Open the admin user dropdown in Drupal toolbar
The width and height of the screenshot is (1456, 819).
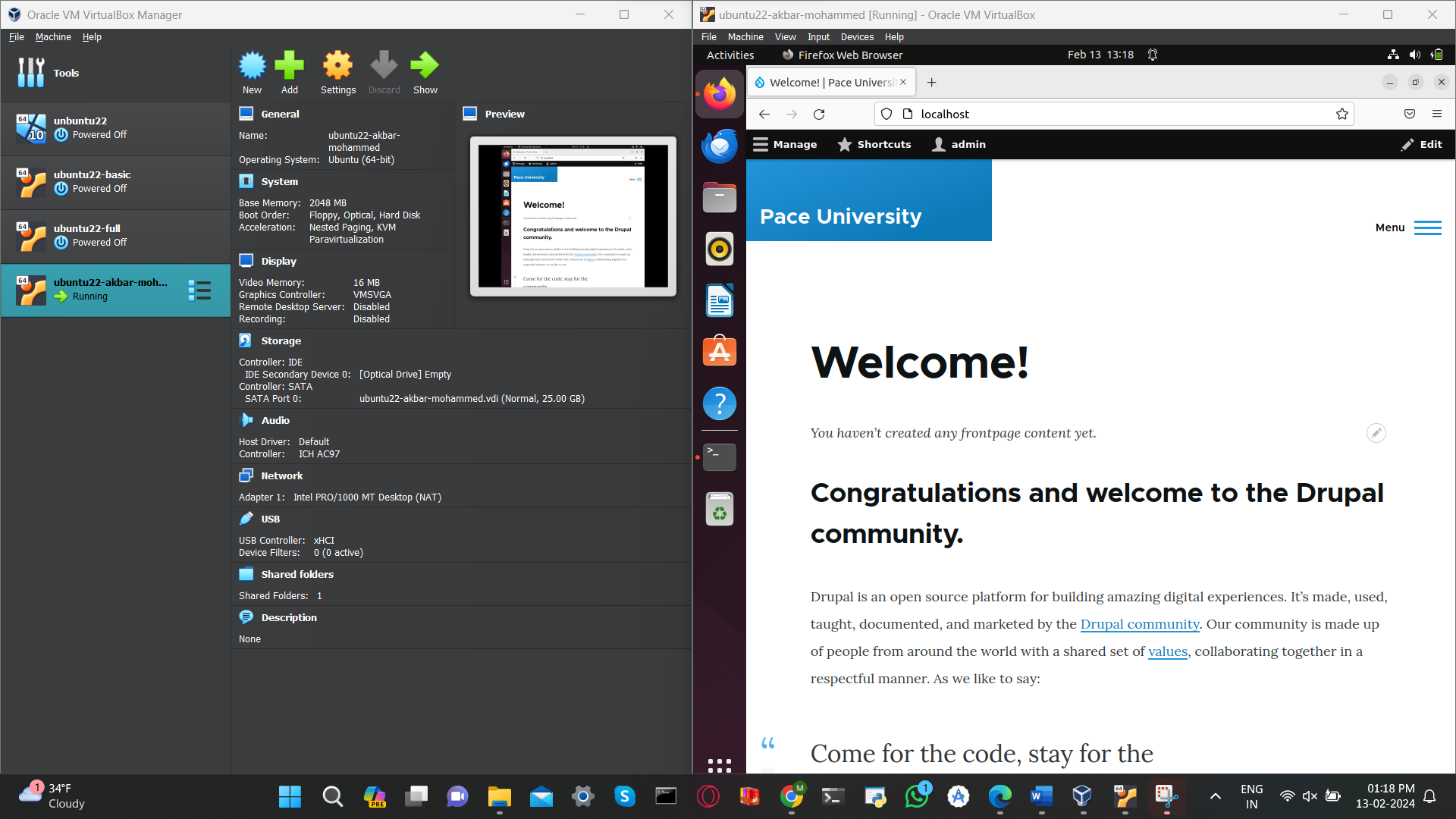point(959,144)
